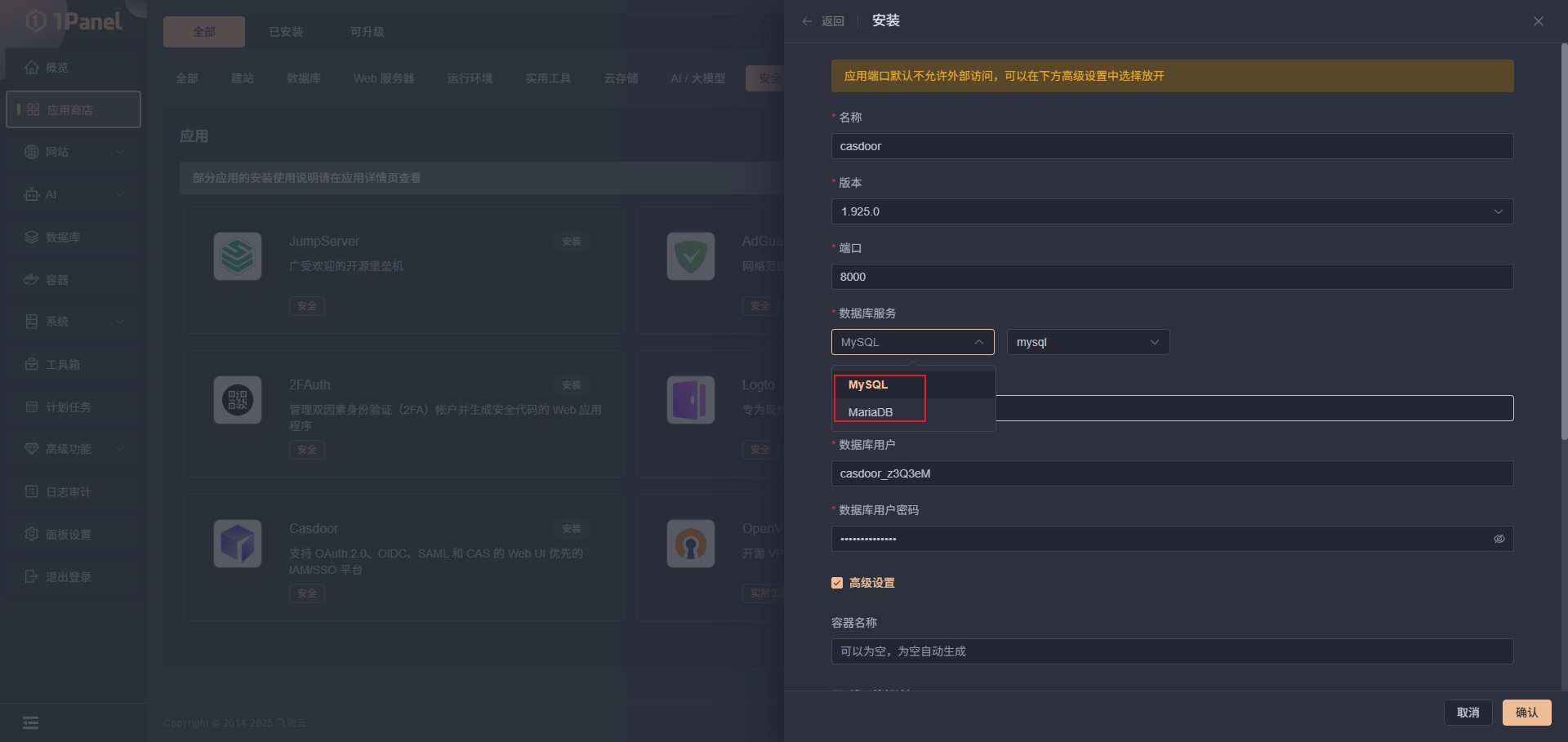Switch to the 可升级 tab
The width and height of the screenshot is (1568, 742).
click(x=367, y=32)
